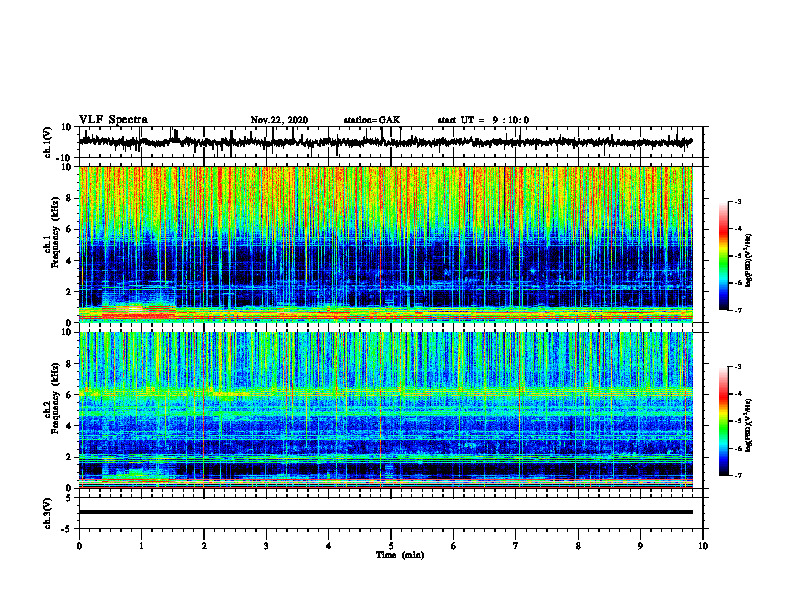Click time axis tick label "10"
792x612 pixels.
coord(703,546)
